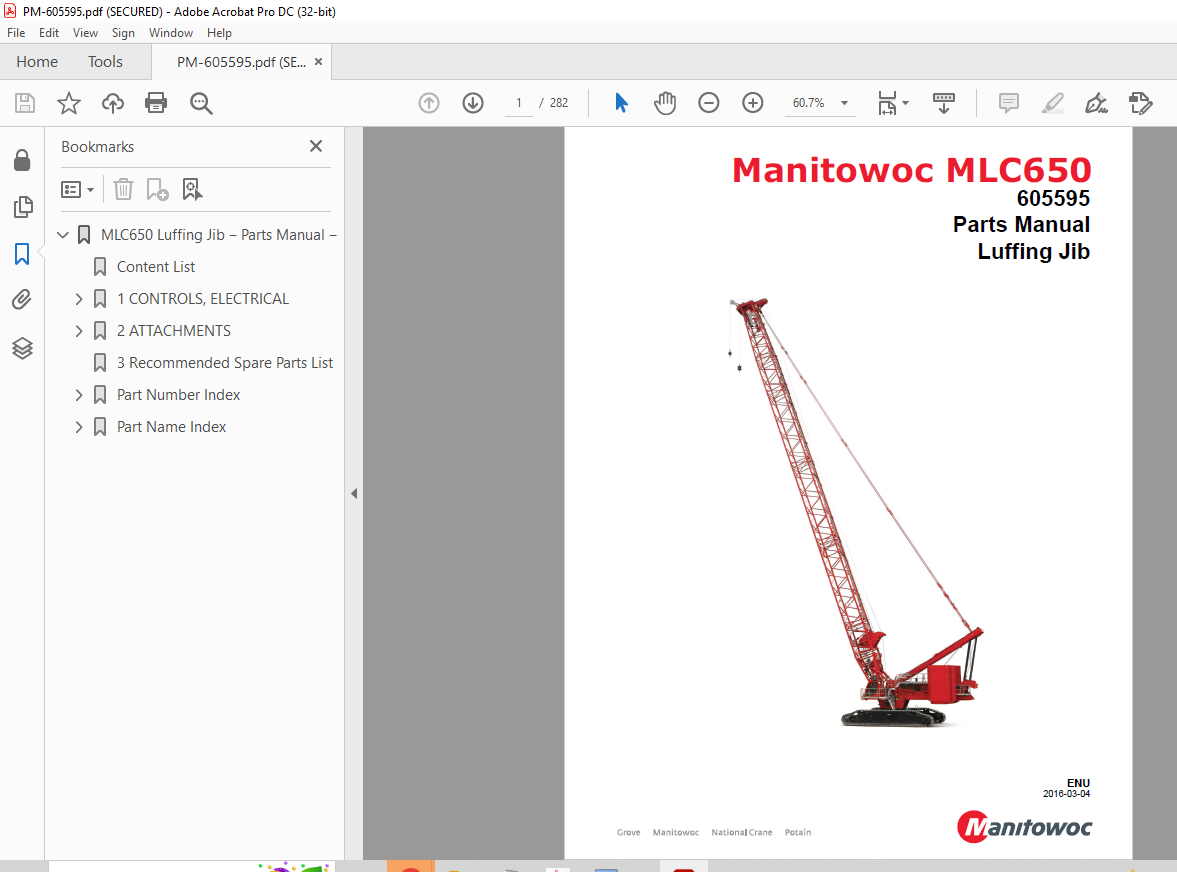
Task: Jump to Content List bookmark
Action: click(155, 266)
